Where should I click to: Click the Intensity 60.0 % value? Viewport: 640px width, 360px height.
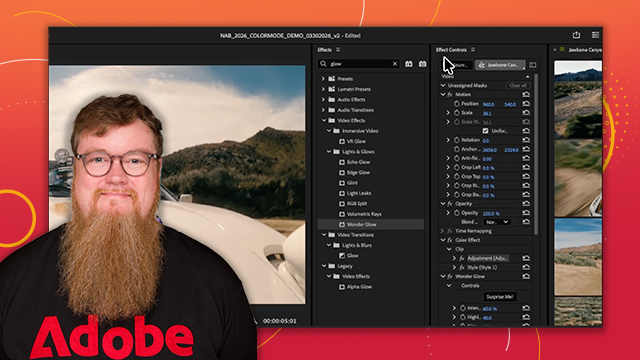(490, 309)
